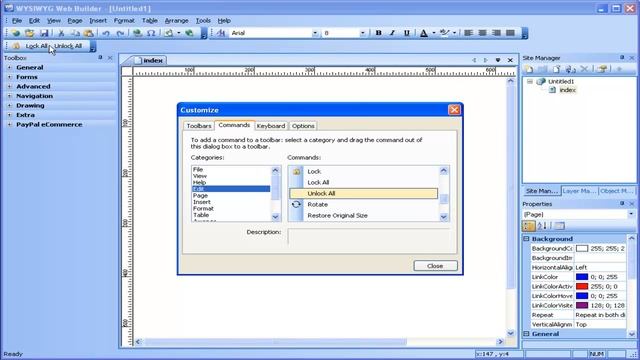This screenshot has height=360, width=640.
Task: Open the (Page) properties object dropdown
Action: [631, 214]
